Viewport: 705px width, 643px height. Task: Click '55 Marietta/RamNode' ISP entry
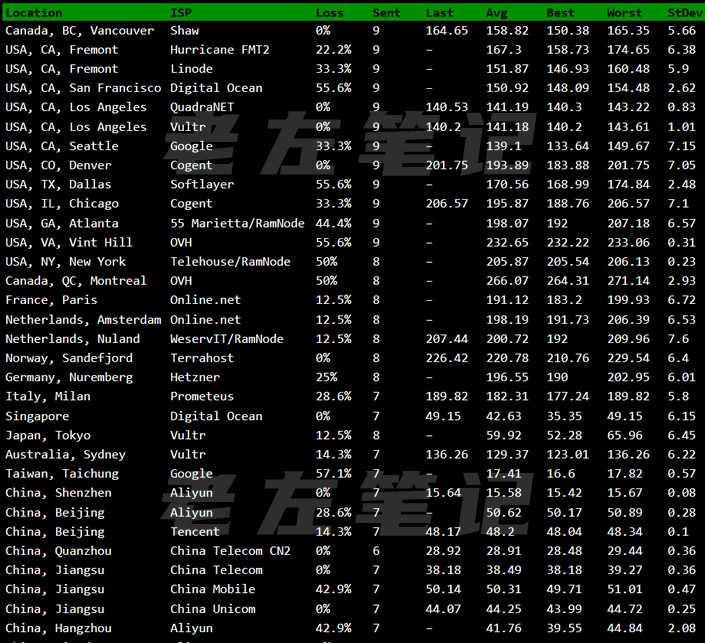237,223
